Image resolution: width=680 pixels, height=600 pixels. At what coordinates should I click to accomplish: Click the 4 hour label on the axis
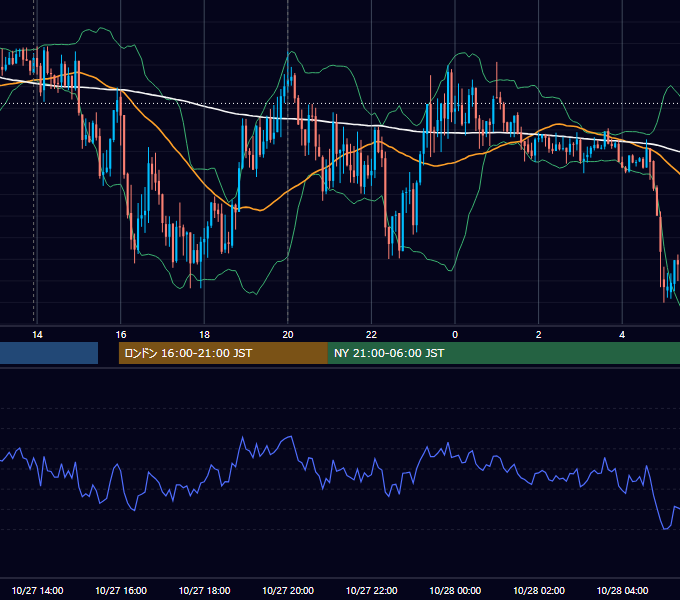(x=622, y=335)
